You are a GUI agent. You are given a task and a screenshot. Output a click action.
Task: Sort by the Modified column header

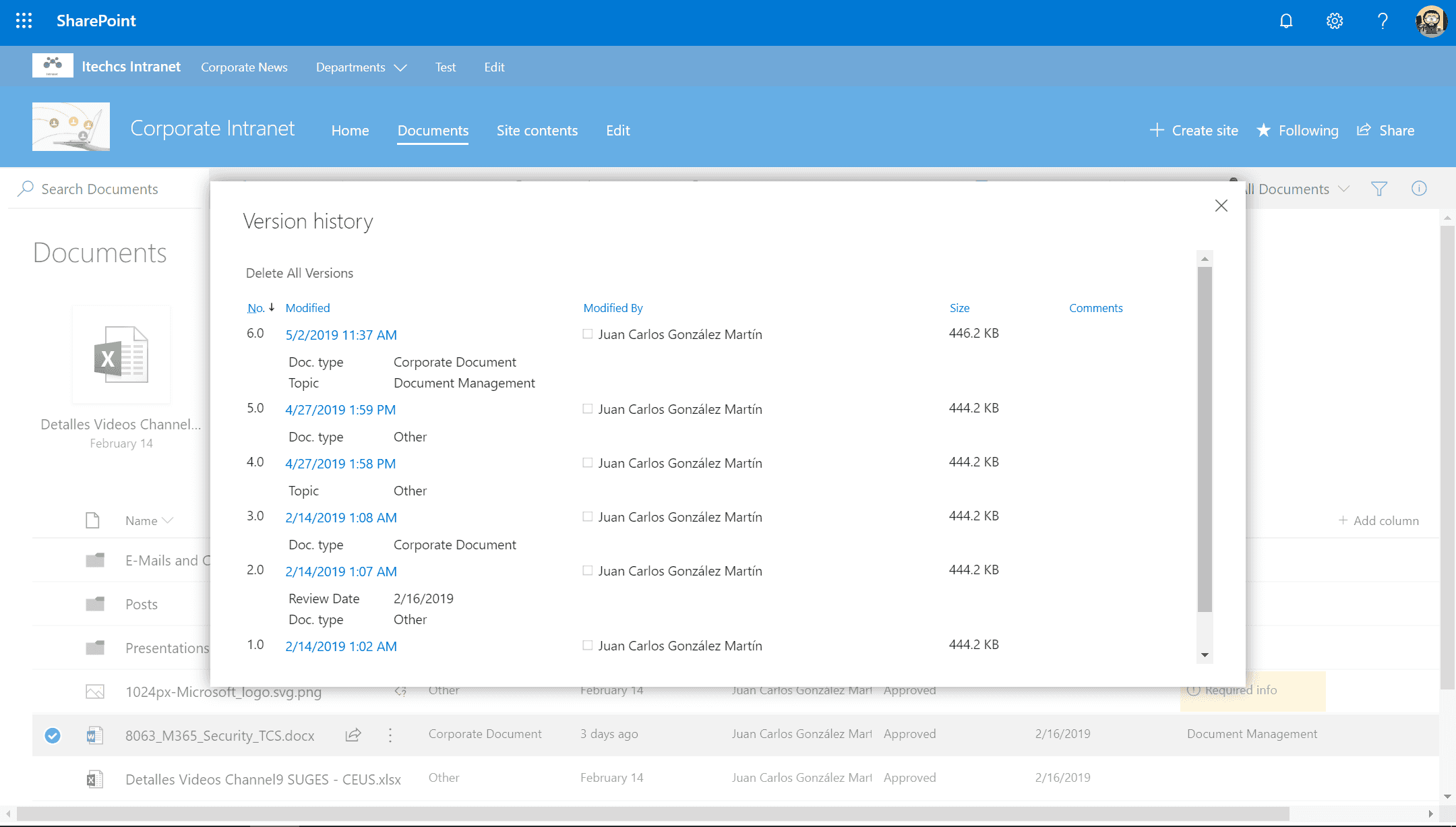click(x=307, y=308)
